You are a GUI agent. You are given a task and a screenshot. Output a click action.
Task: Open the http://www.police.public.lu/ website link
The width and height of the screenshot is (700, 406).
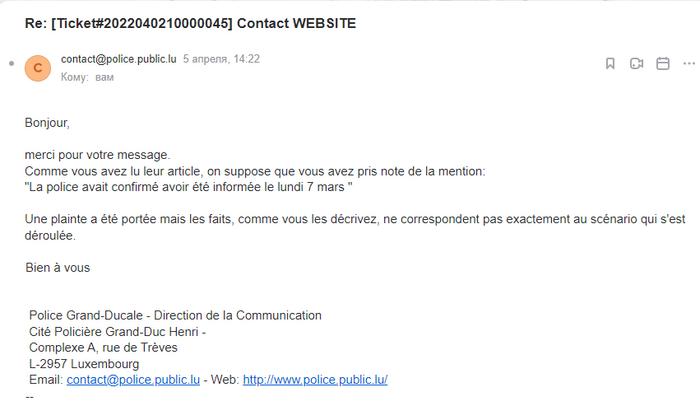pos(315,380)
